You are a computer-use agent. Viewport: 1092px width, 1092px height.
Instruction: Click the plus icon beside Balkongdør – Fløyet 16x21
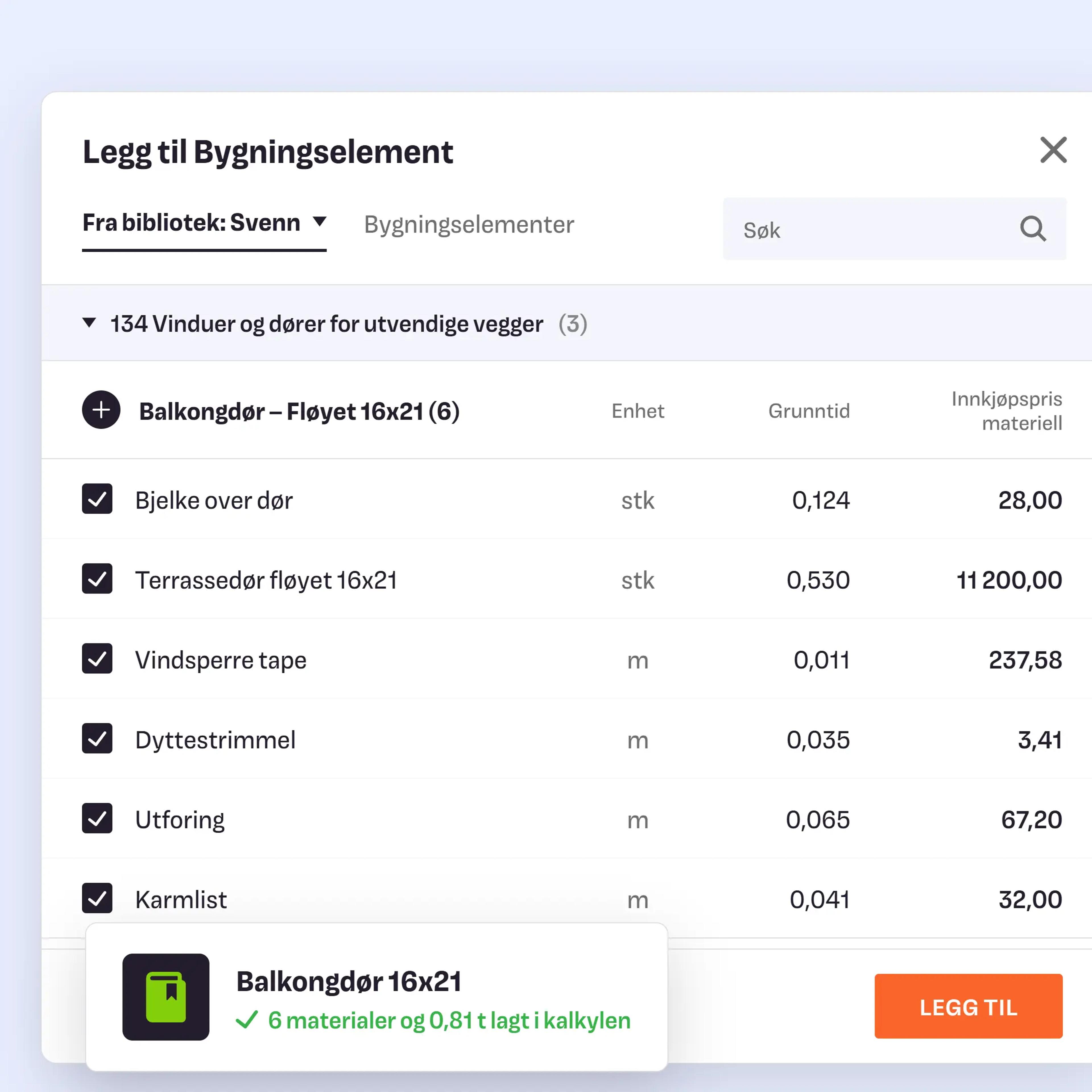[x=101, y=410]
